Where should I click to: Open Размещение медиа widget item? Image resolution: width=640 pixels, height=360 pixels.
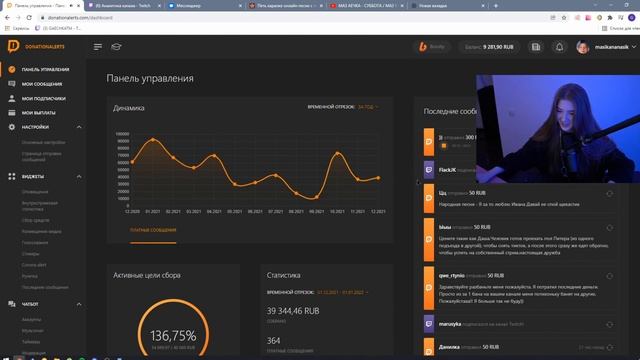[x=41, y=231]
